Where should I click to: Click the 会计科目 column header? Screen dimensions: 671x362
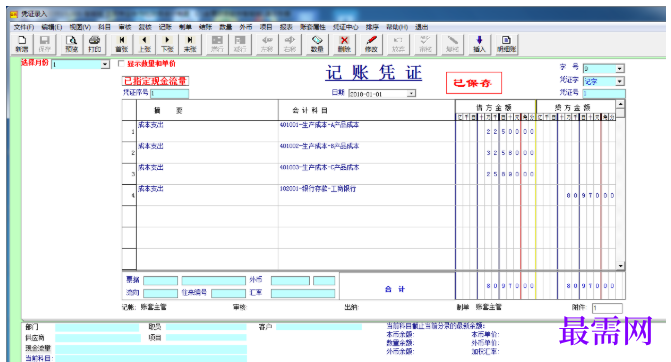(x=310, y=110)
